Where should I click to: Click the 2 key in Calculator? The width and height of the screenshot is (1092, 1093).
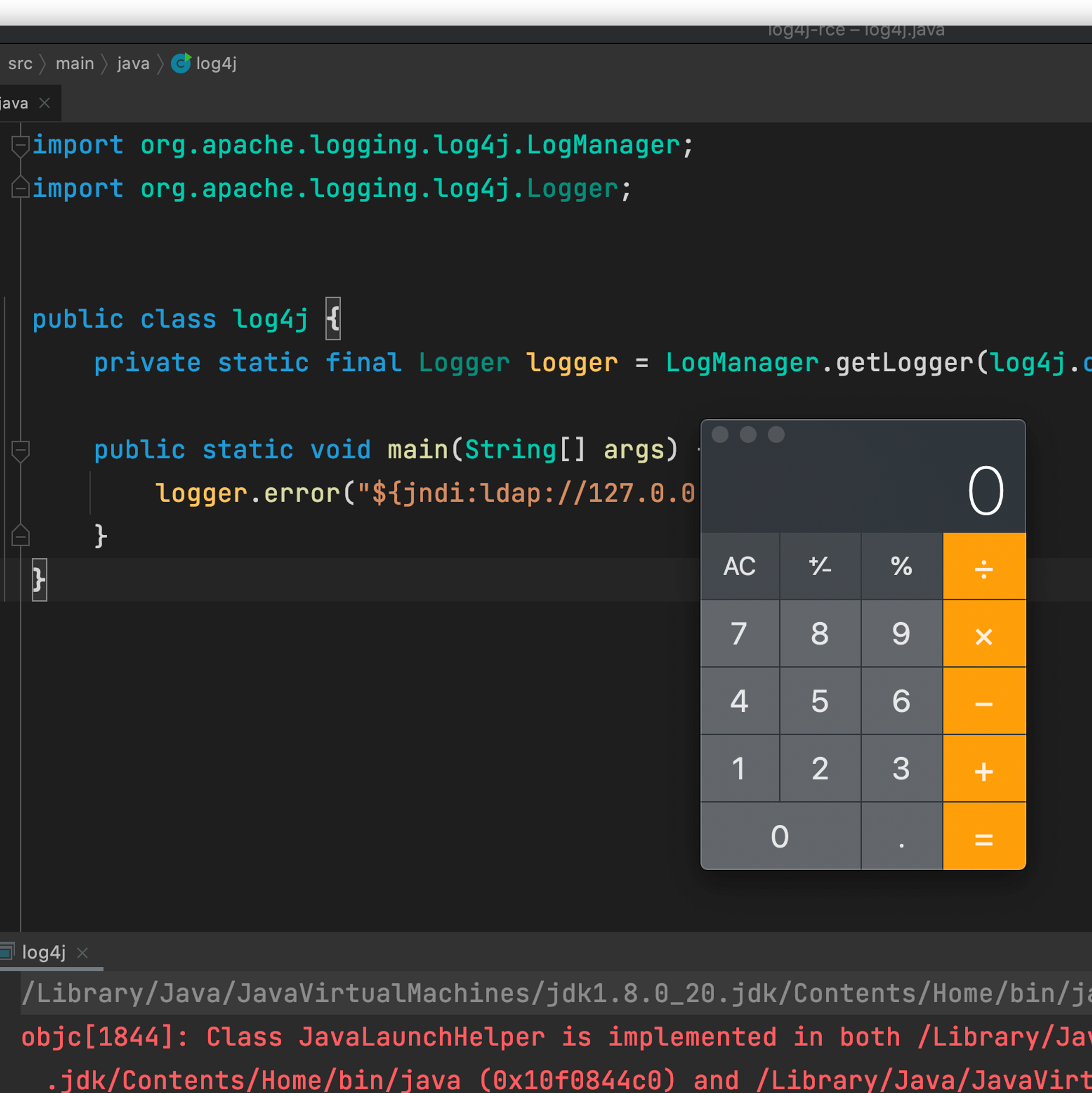[x=820, y=768]
